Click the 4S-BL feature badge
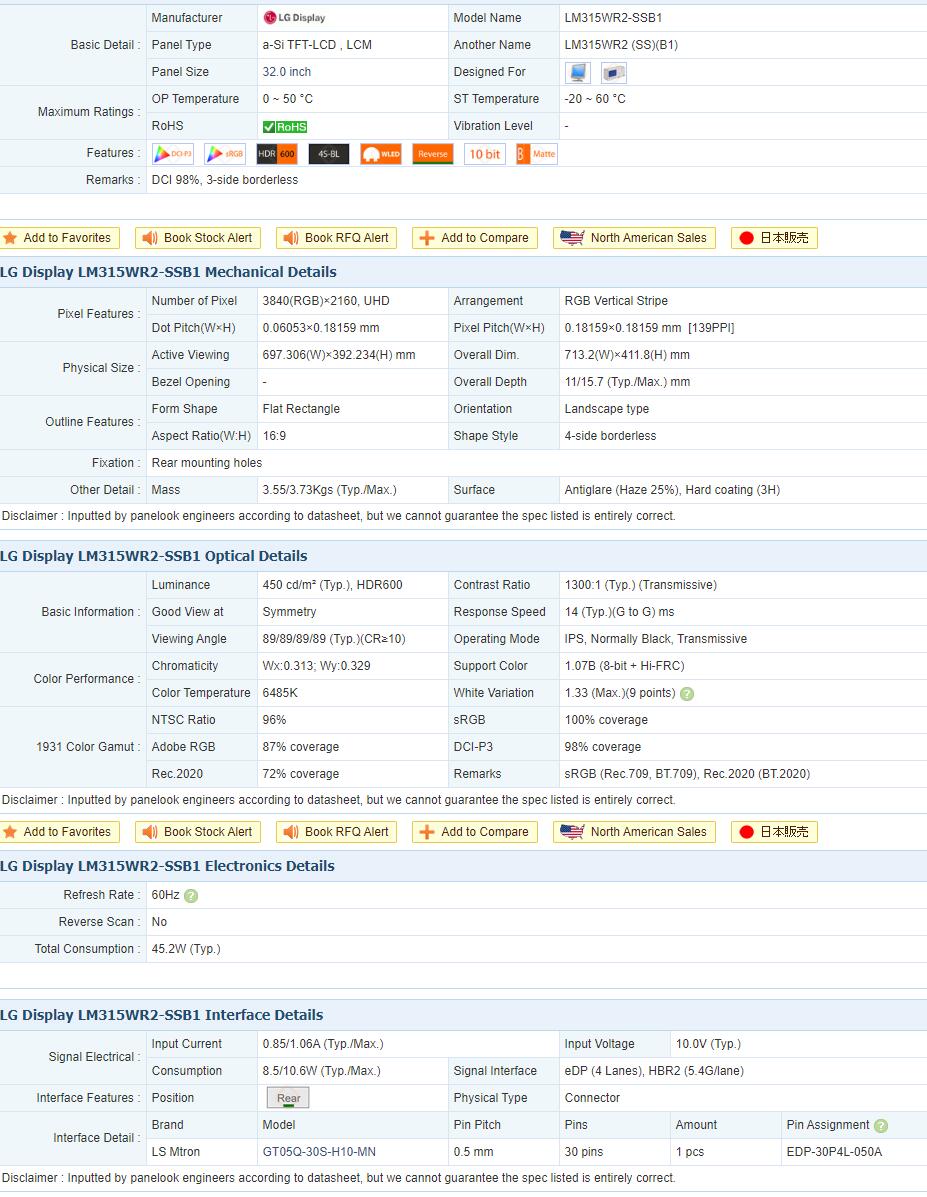This screenshot has width=927, height=1197. click(329, 153)
